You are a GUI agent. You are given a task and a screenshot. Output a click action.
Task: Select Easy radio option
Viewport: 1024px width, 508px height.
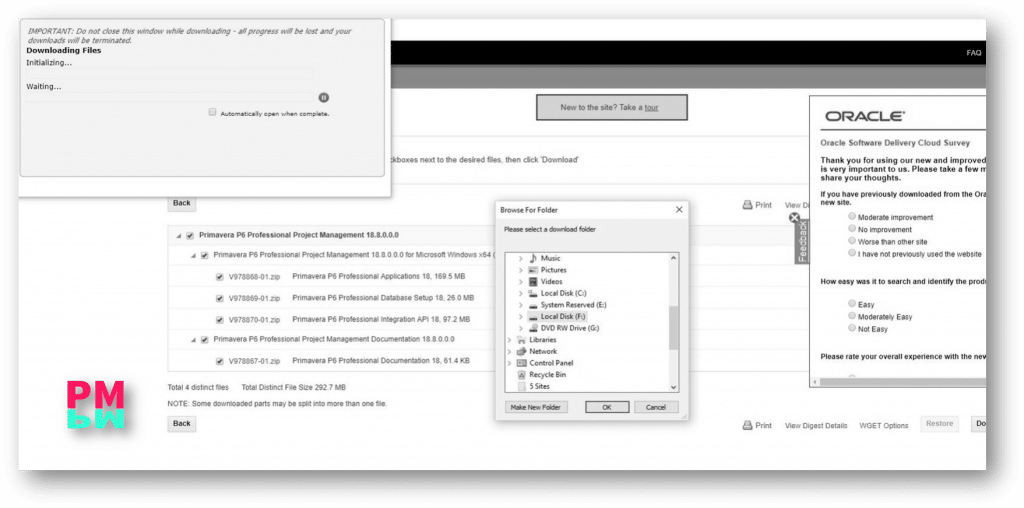(x=852, y=304)
